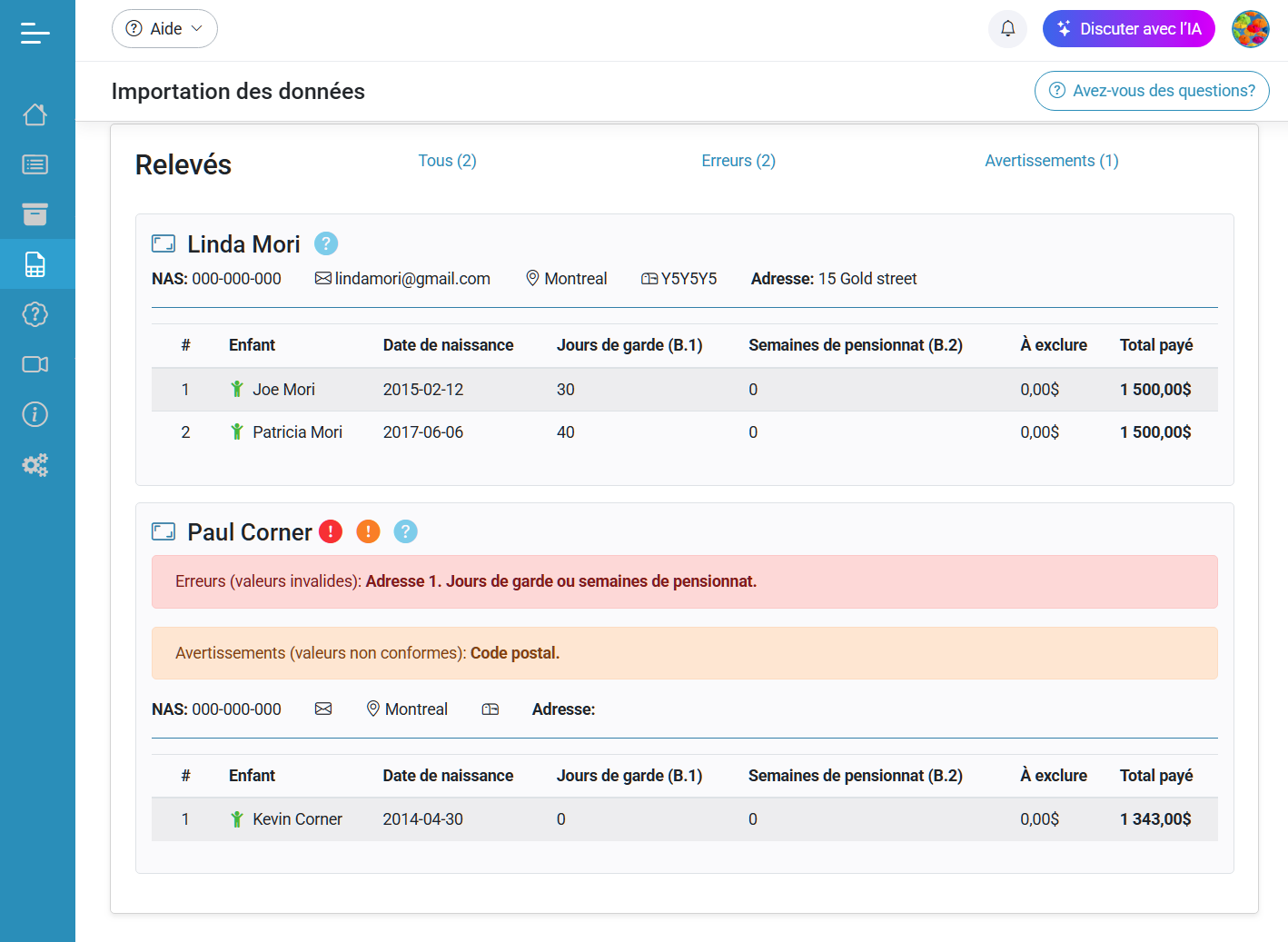Click the highlighted data import sidebar icon

coord(35,264)
